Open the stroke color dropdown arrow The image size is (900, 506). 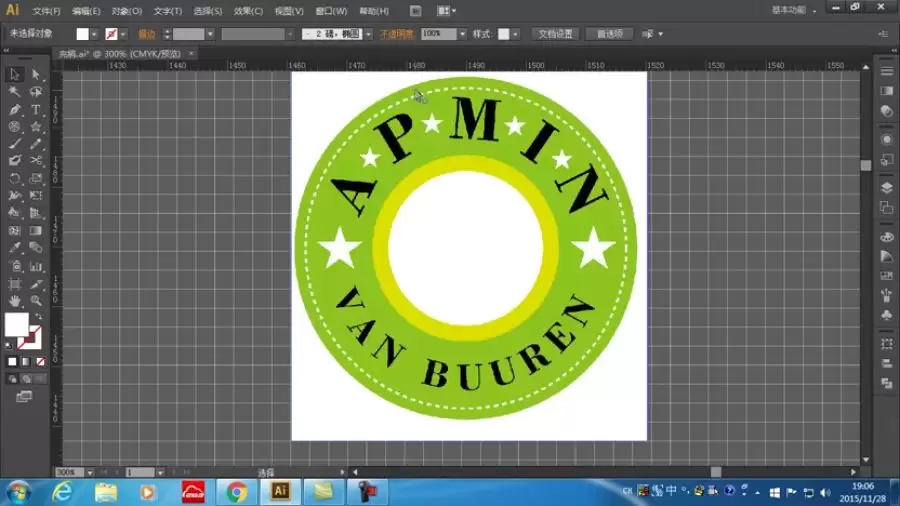point(123,34)
